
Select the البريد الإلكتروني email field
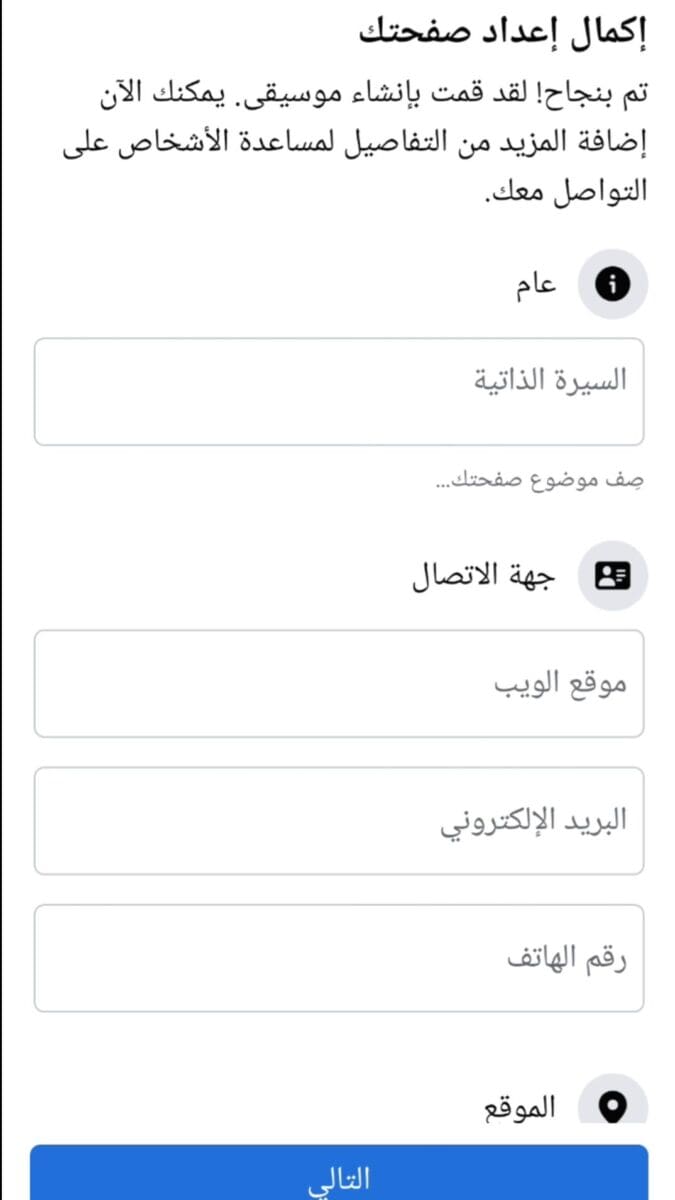point(339,821)
